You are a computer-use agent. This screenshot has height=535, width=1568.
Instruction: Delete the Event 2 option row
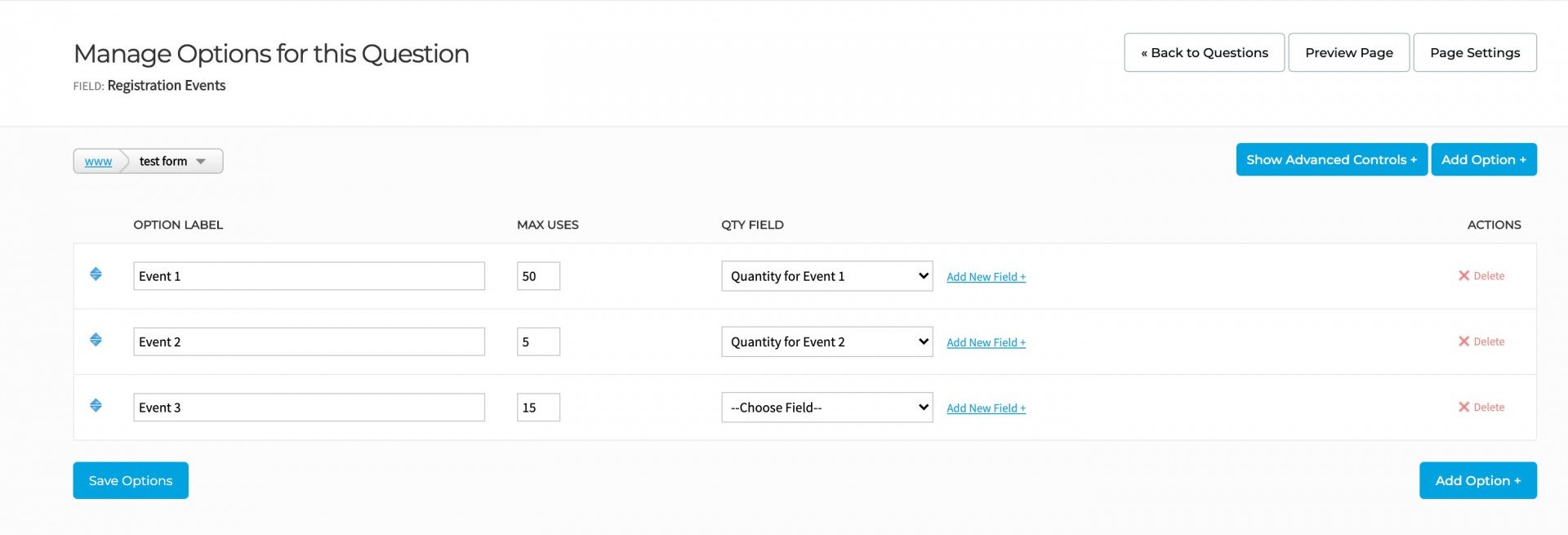1481,341
